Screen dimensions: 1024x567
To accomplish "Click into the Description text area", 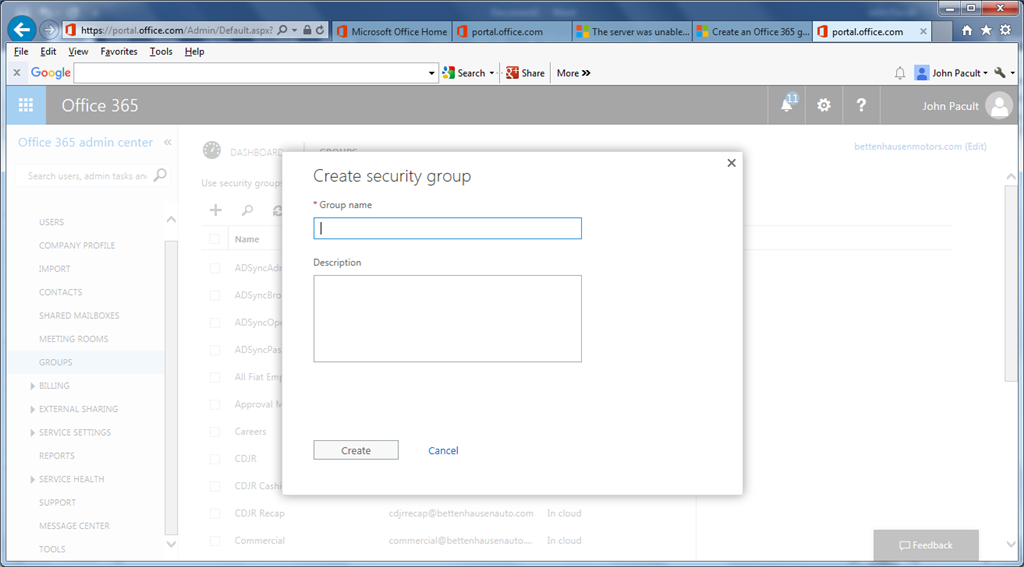I will click(x=447, y=318).
